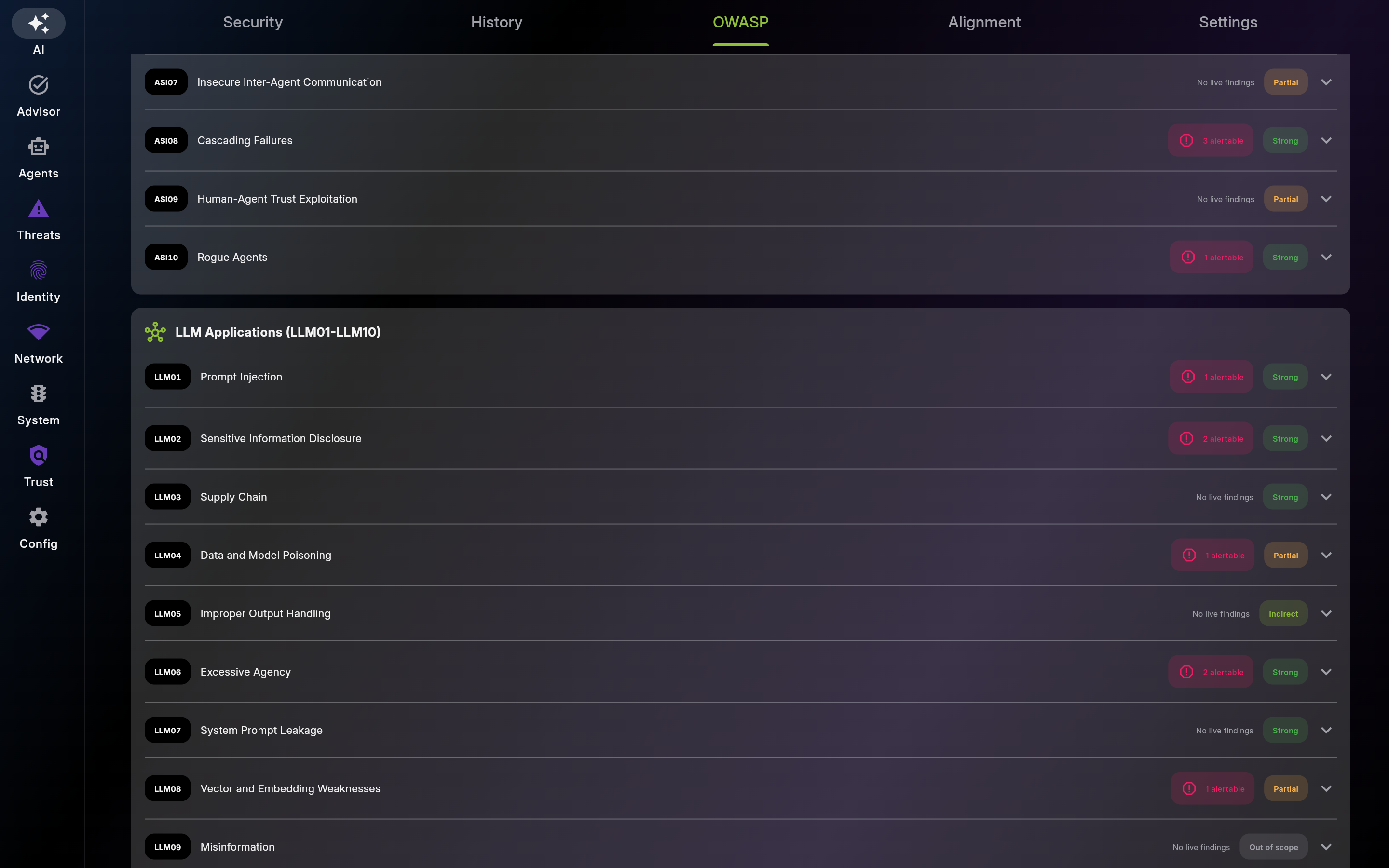Open the Advisor checkmark icon
Viewport: 1389px width, 868px height.
tap(39, 85)
